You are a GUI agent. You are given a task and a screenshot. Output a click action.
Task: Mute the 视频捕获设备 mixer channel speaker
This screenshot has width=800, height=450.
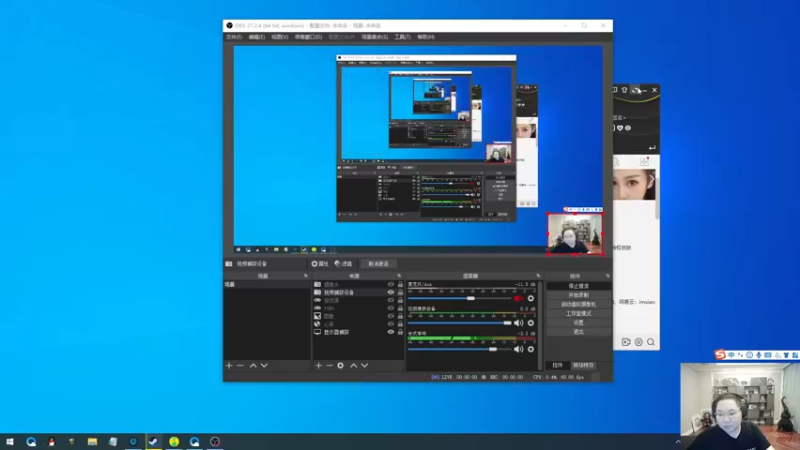pos(518,323)
